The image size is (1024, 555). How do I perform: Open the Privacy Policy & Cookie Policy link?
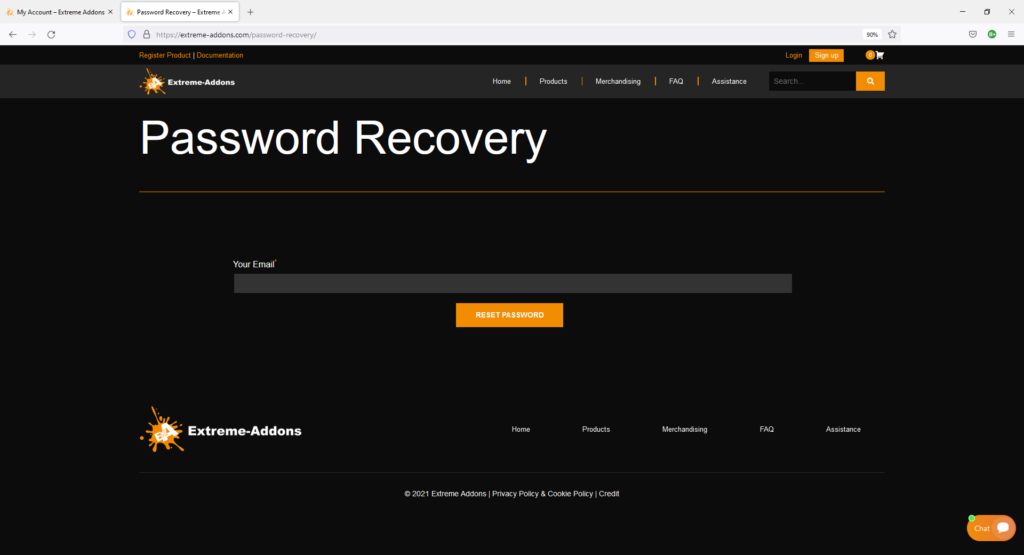(542, 494)
